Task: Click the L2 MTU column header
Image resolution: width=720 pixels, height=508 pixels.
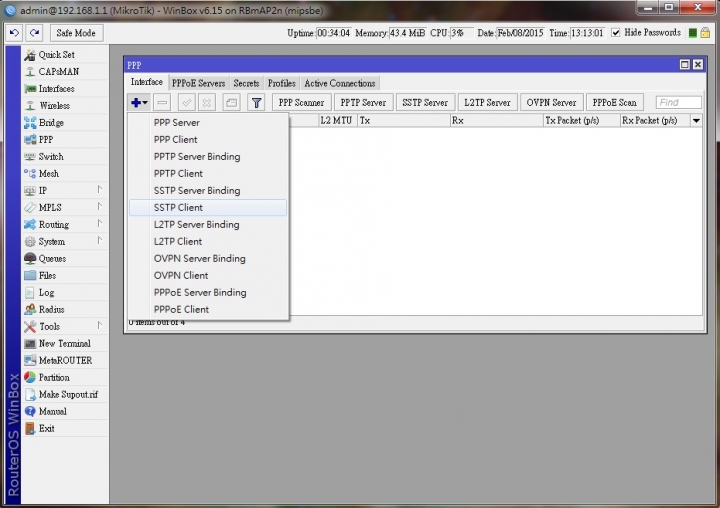Action: (338, 121)
